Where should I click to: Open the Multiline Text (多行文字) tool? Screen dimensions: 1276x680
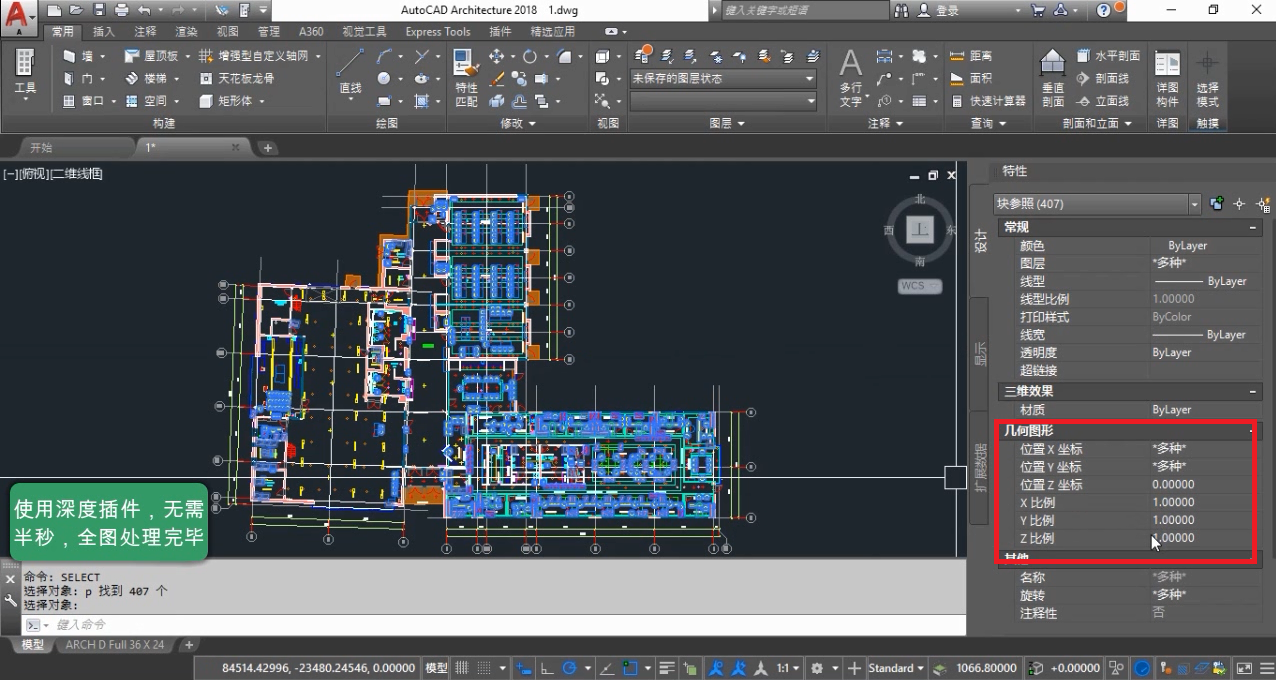click(850, 77)
